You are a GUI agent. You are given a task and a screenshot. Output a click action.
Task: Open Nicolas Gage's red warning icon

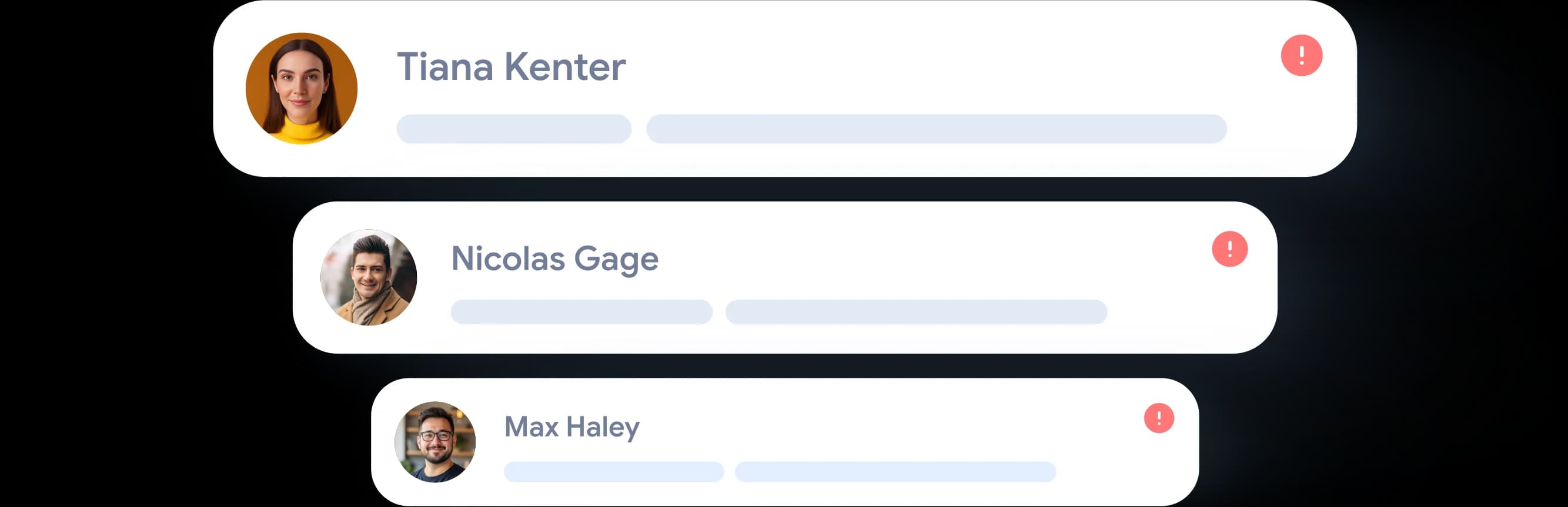click(1229, 249)
